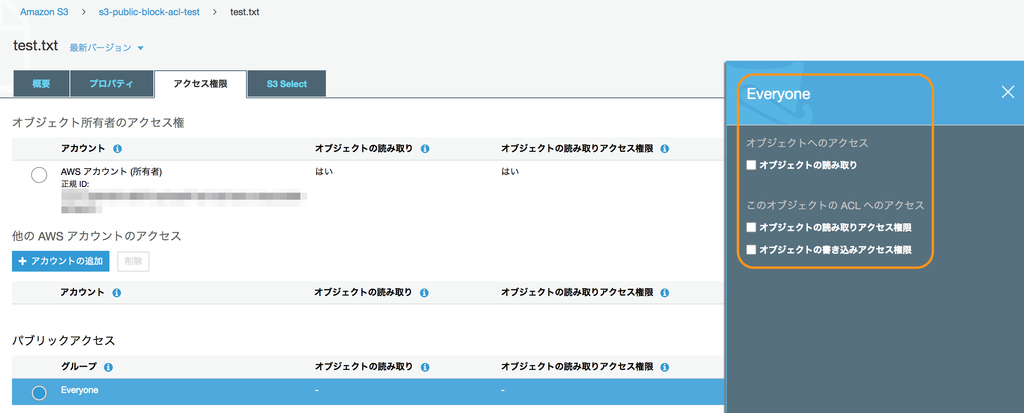Click the オブジェクト所有者のアクセス権 heading
This screenshot has width=1024, height=413.
[x=98, y=122]
